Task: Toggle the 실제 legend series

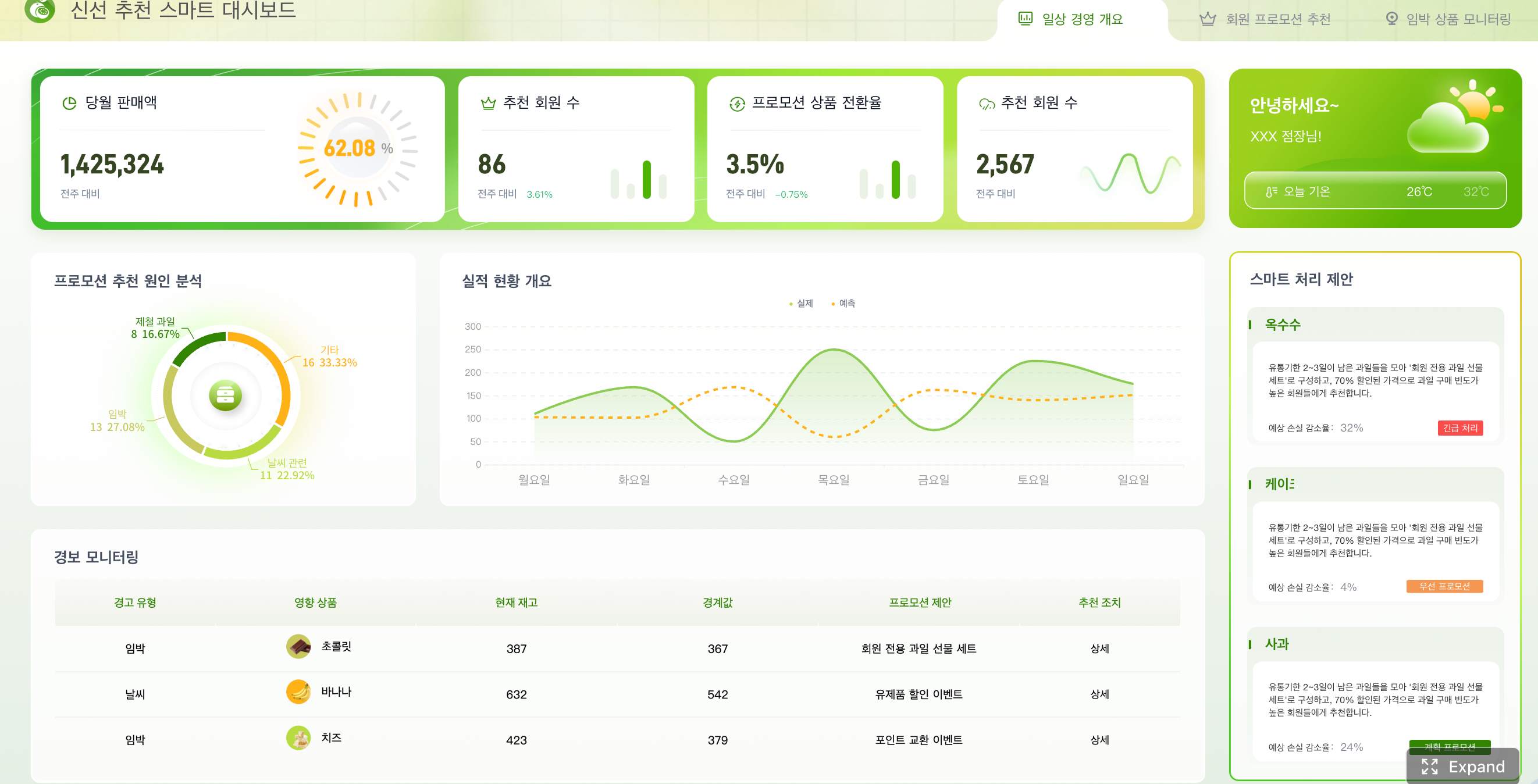Action: tap(801, 304)
